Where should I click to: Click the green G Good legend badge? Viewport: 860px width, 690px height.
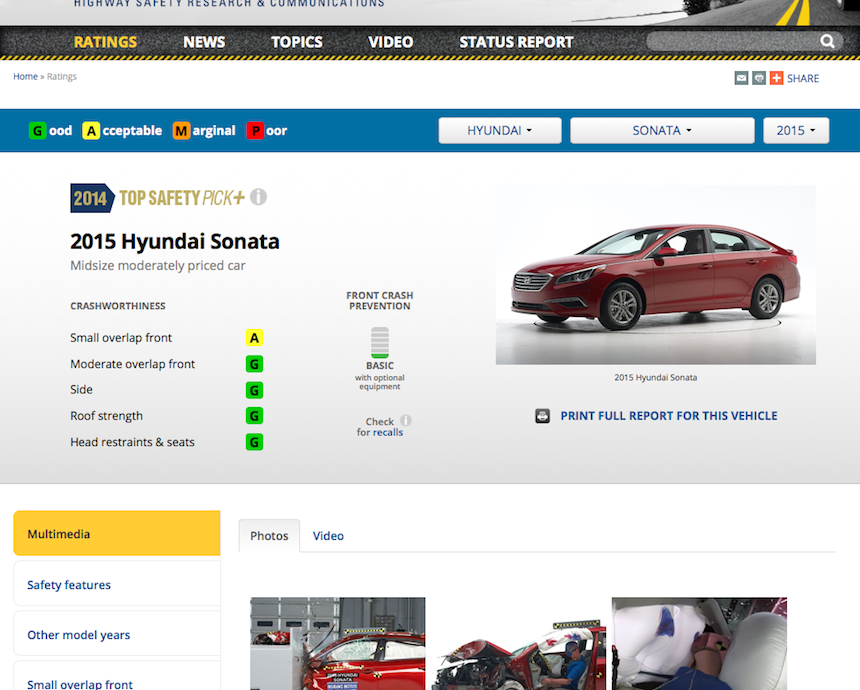pyautogui.click(x=37, y=131)
